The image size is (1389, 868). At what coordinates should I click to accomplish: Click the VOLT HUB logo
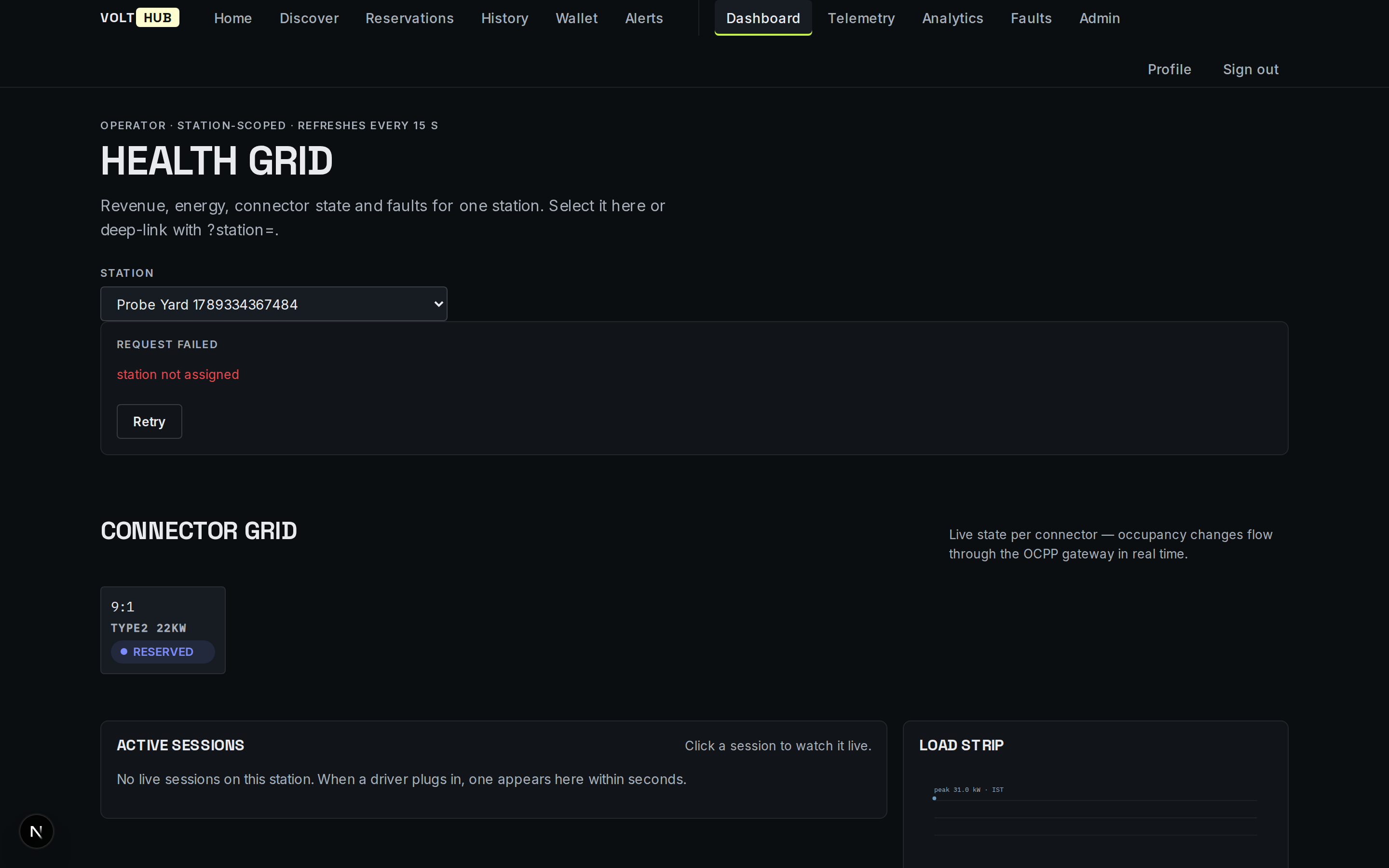click(139, 18)
